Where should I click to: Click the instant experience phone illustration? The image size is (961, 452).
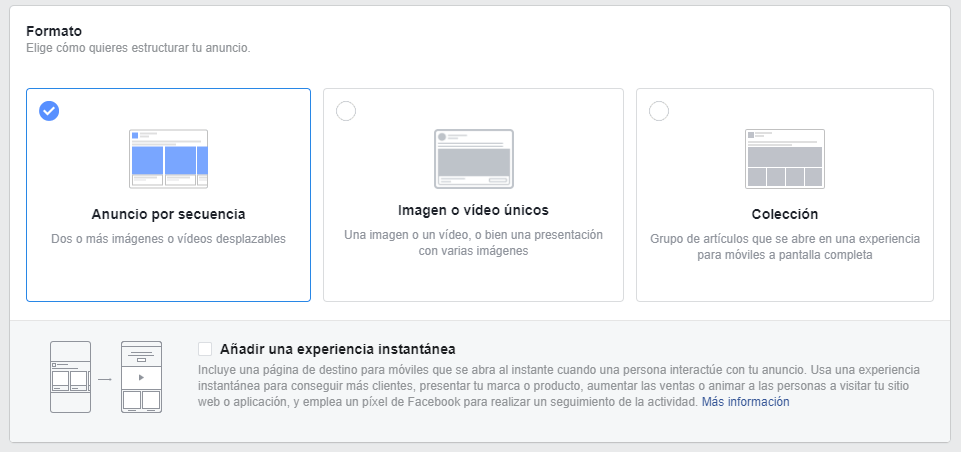[x=106, y=377]
